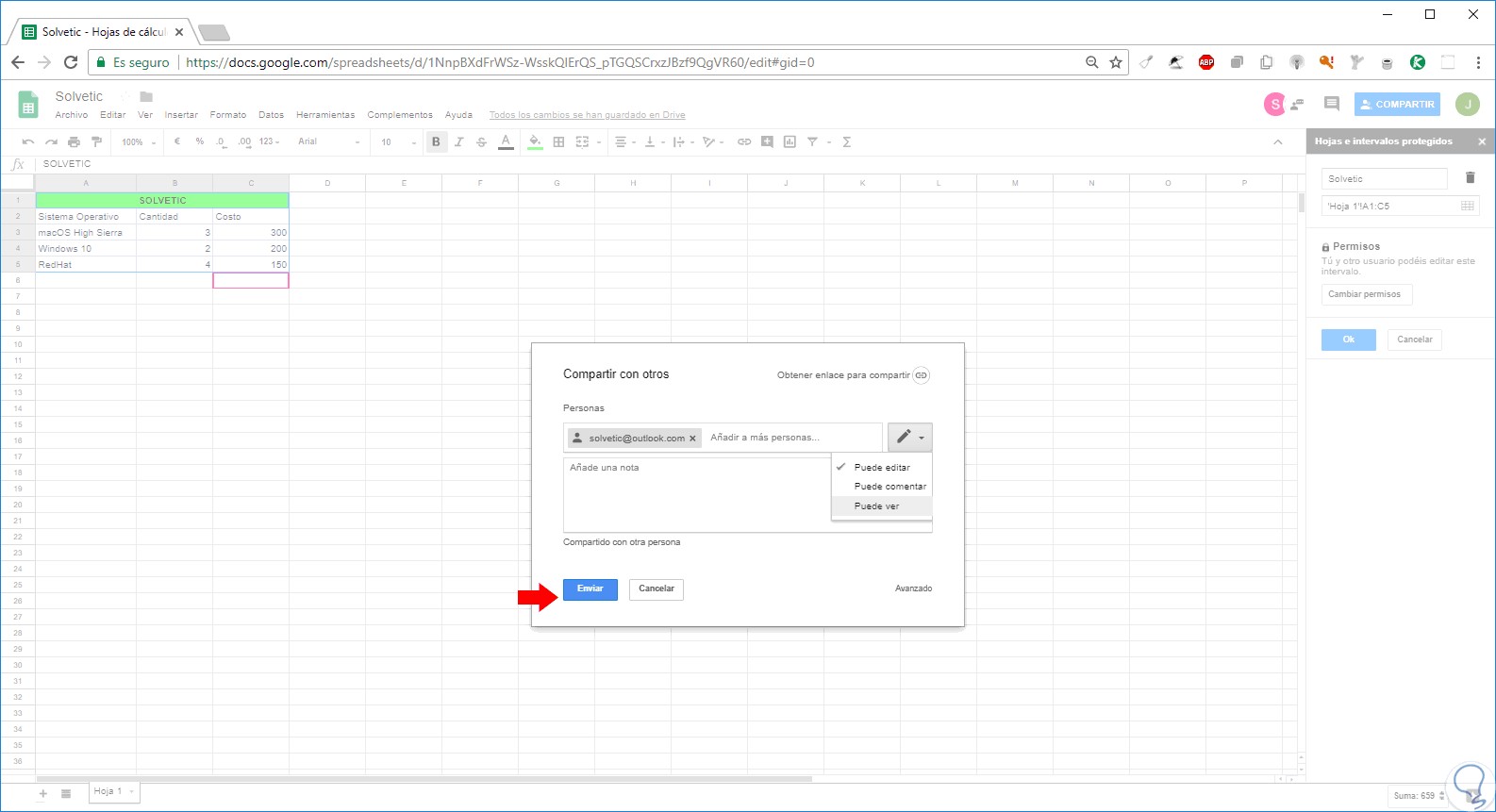Click the redo arrow in the toolbar
The width and height of the screenshot is (1496, 812).
(x=51, y=142)
